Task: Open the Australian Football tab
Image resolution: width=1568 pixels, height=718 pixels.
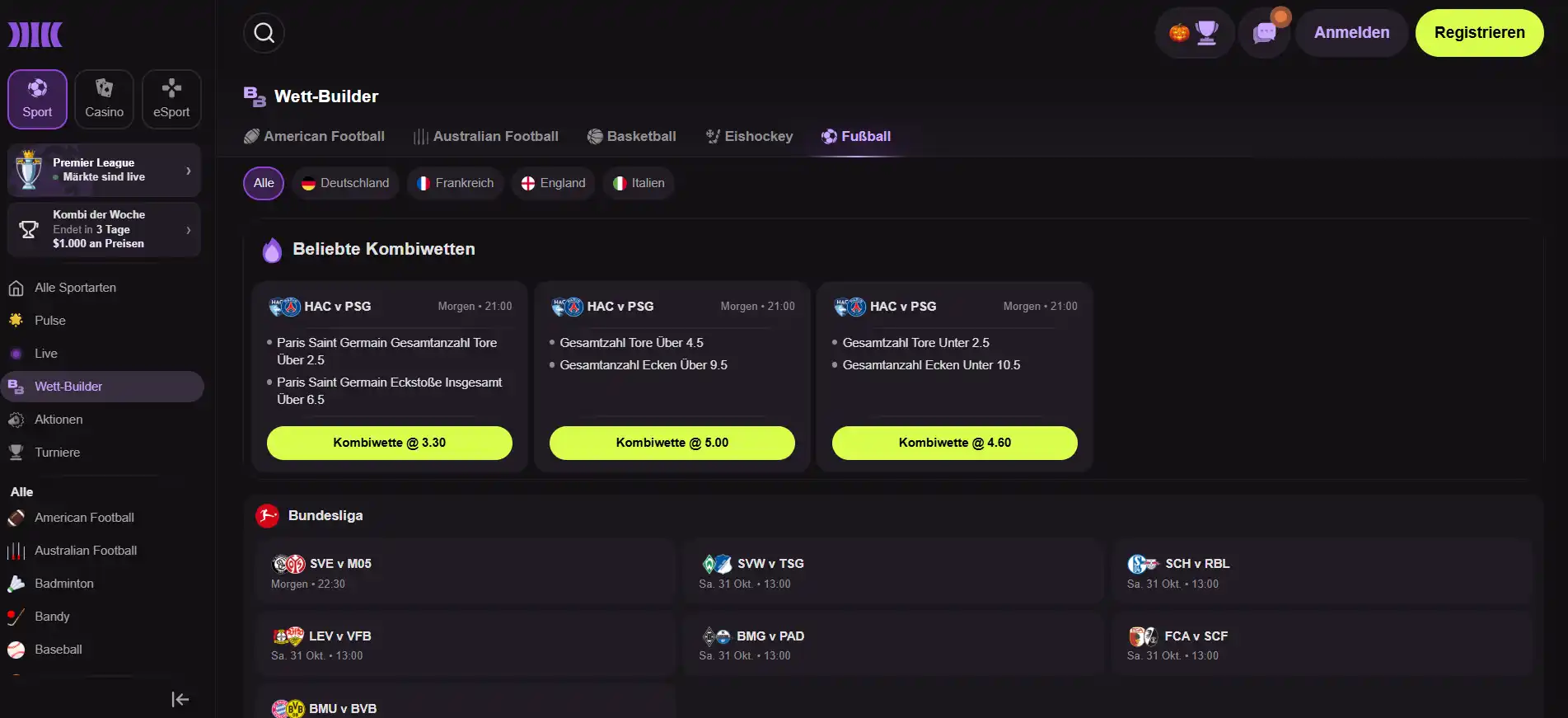Action: pos(486,136)
